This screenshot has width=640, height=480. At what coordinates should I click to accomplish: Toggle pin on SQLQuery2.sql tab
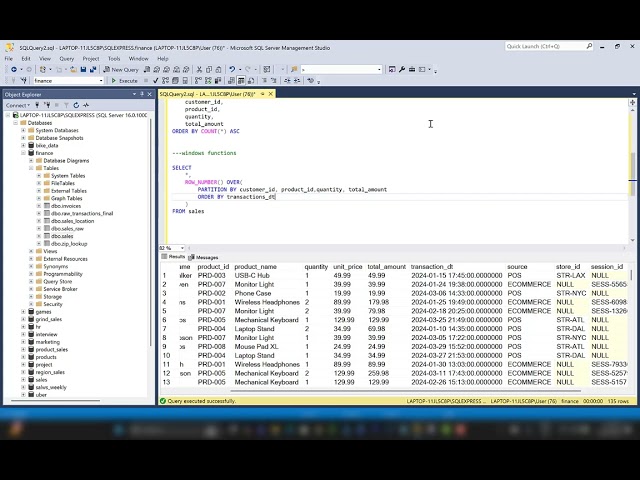point(262,94)
